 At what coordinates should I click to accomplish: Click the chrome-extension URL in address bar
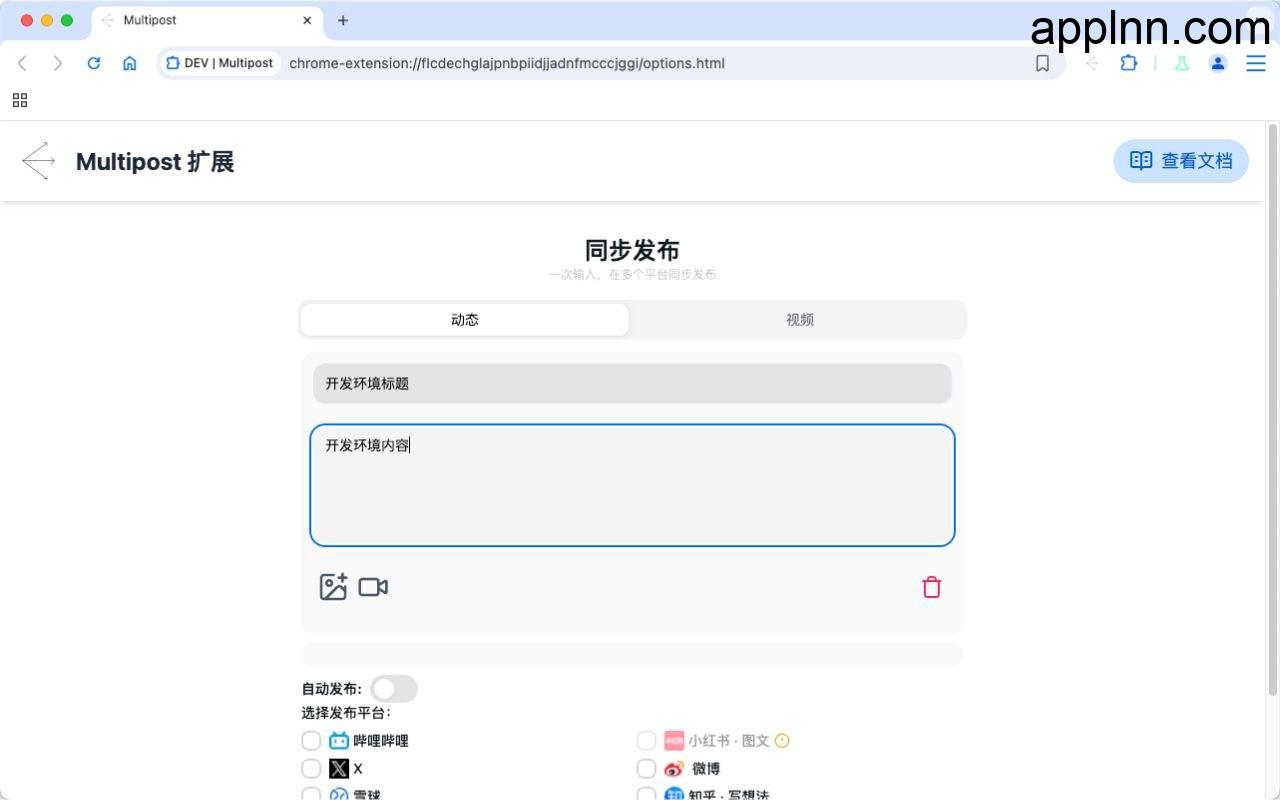point(507,63)
